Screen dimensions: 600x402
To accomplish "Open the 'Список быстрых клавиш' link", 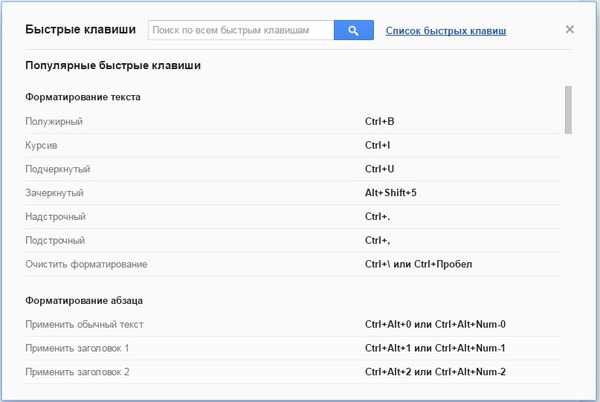I will 446,31.
